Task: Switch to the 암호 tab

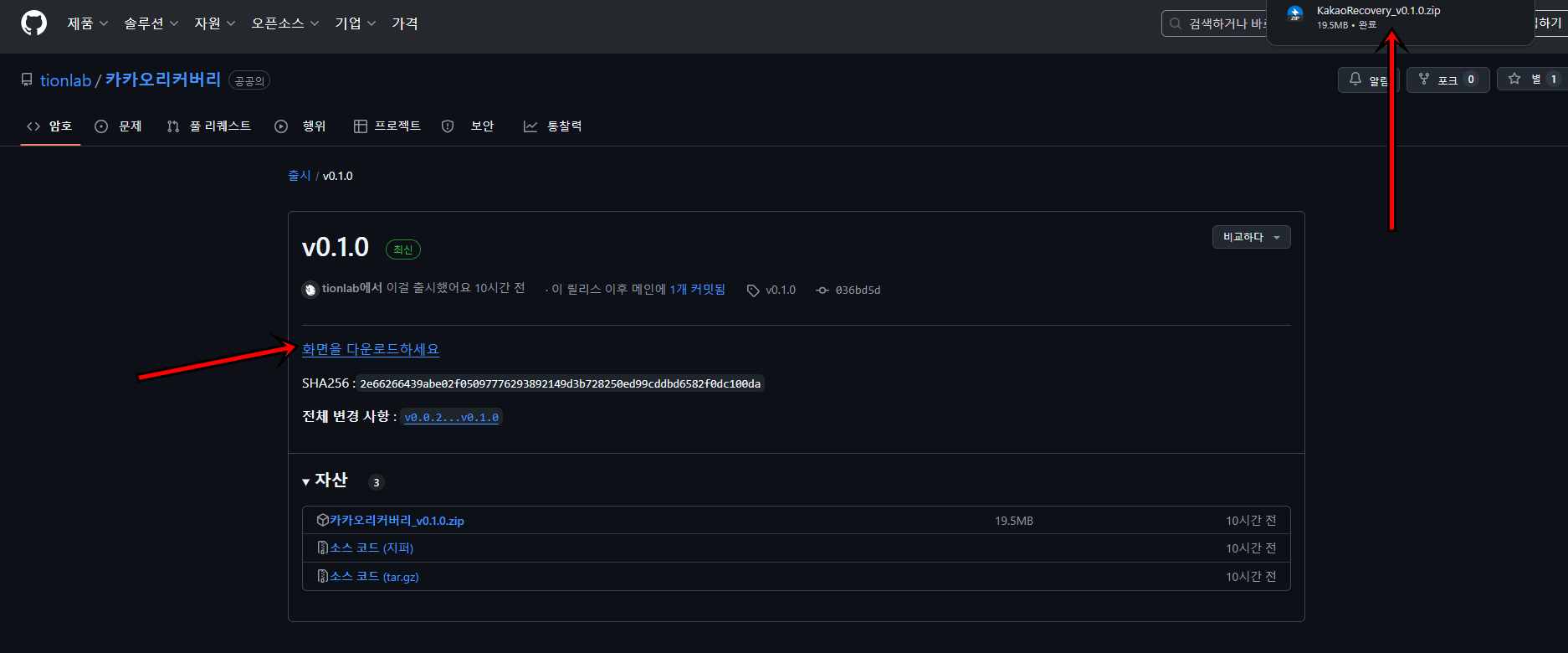Action: (50, 126)
